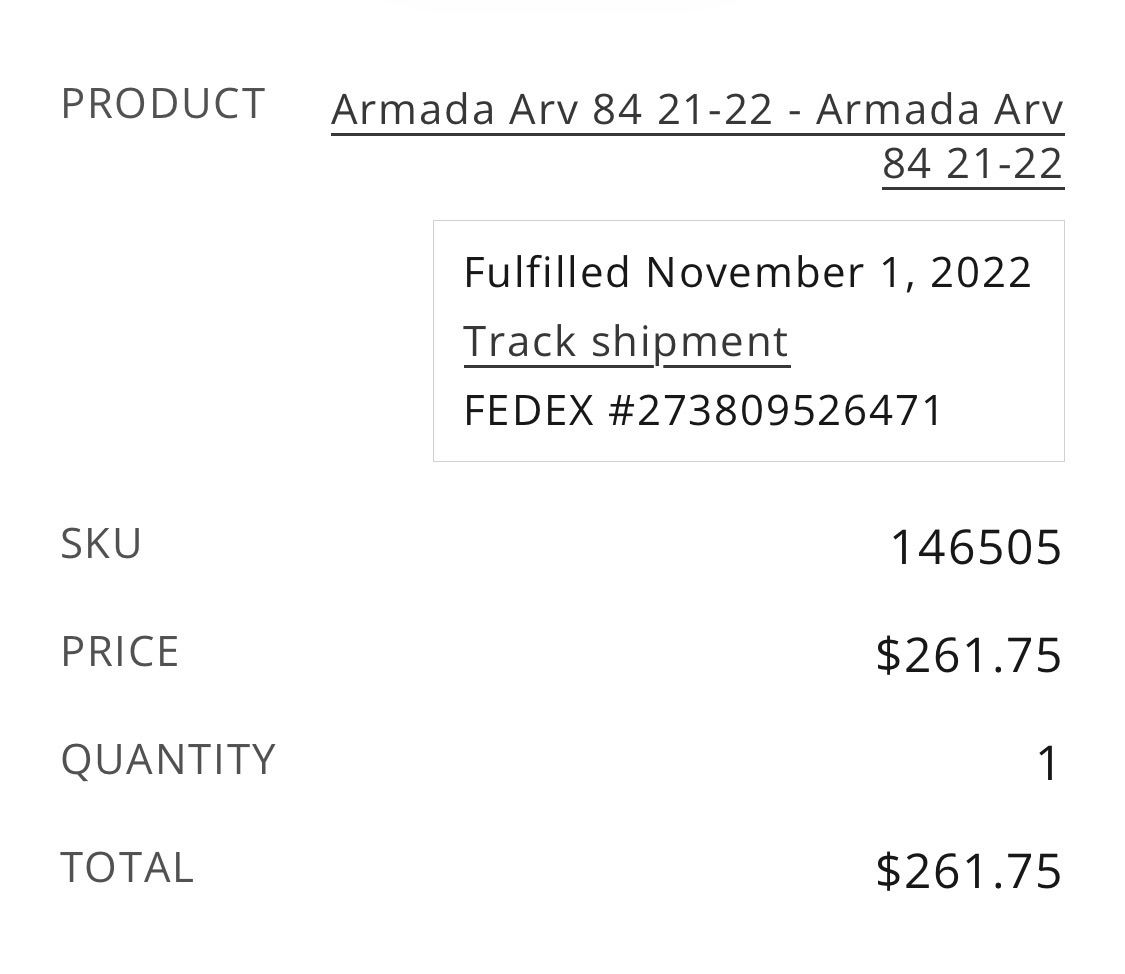Click the SKU row label
1125x974 pixels.
[101, 544]
